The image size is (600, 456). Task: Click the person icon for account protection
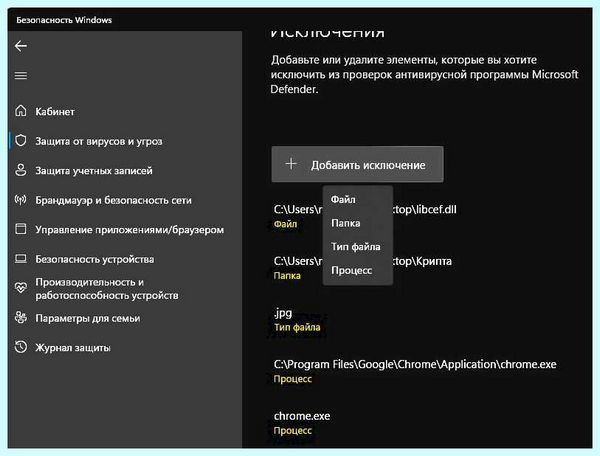tap(21, 170)
